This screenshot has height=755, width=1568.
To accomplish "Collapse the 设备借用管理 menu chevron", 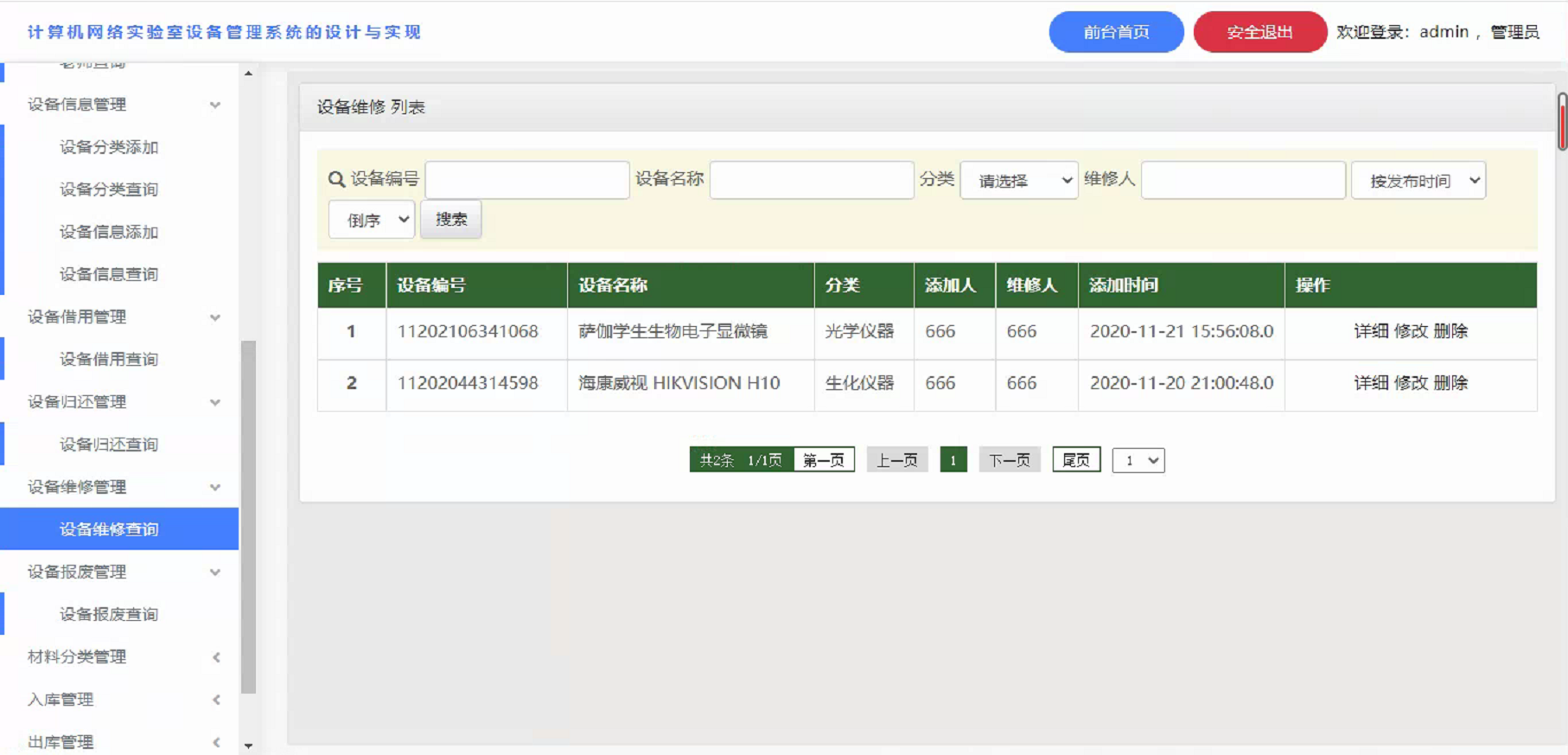I will (x=215, y=317).
